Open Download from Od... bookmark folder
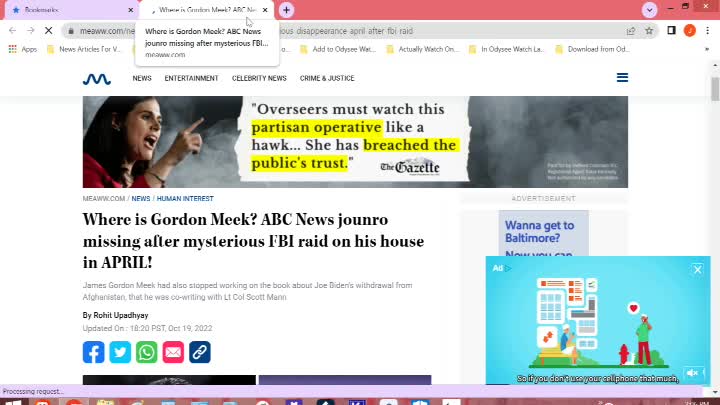This screenshot has height=405, width=720. click(x=593, y=49)
